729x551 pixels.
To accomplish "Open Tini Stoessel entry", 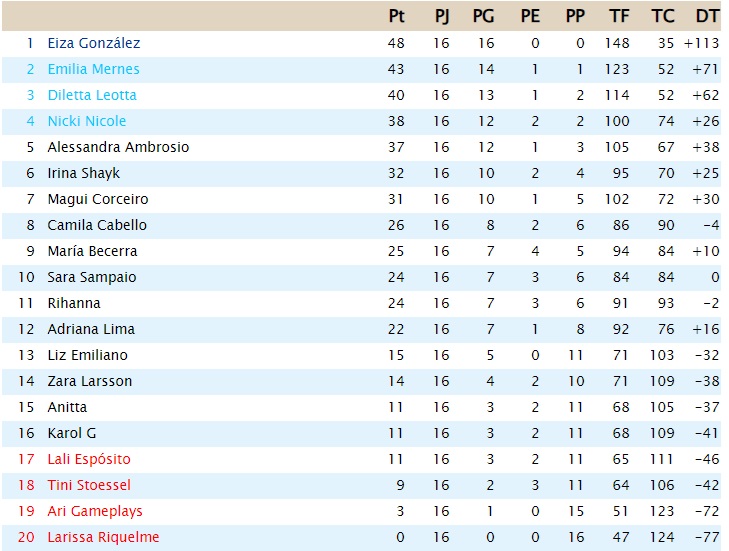I will tap(89, 485).
